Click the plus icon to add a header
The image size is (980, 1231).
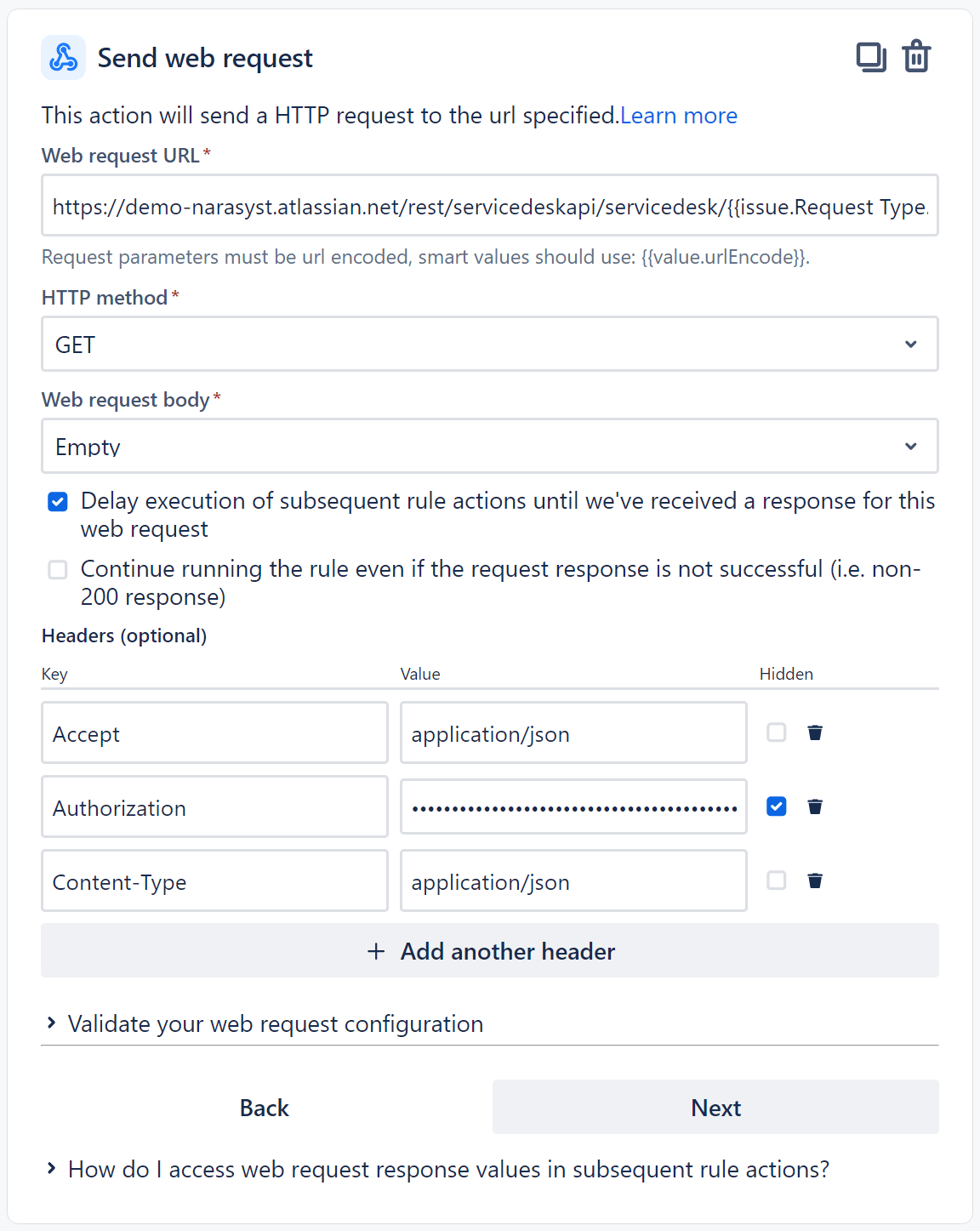[x=375, y=950]
